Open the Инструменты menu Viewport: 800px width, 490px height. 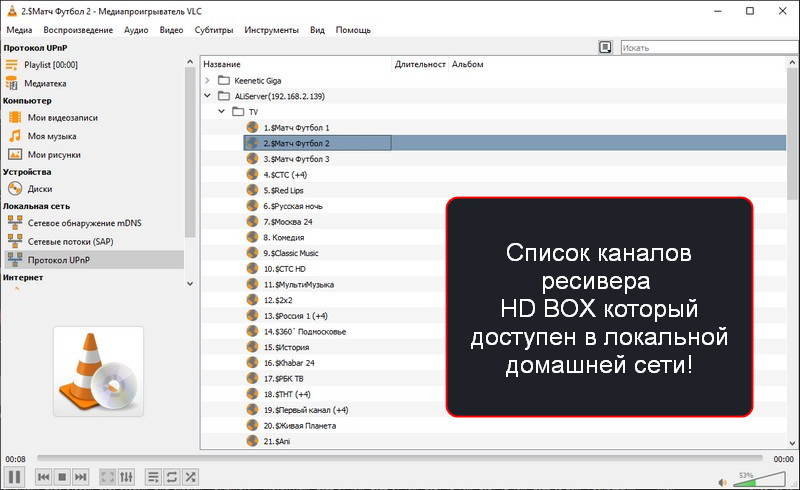(x=271, y=30)
